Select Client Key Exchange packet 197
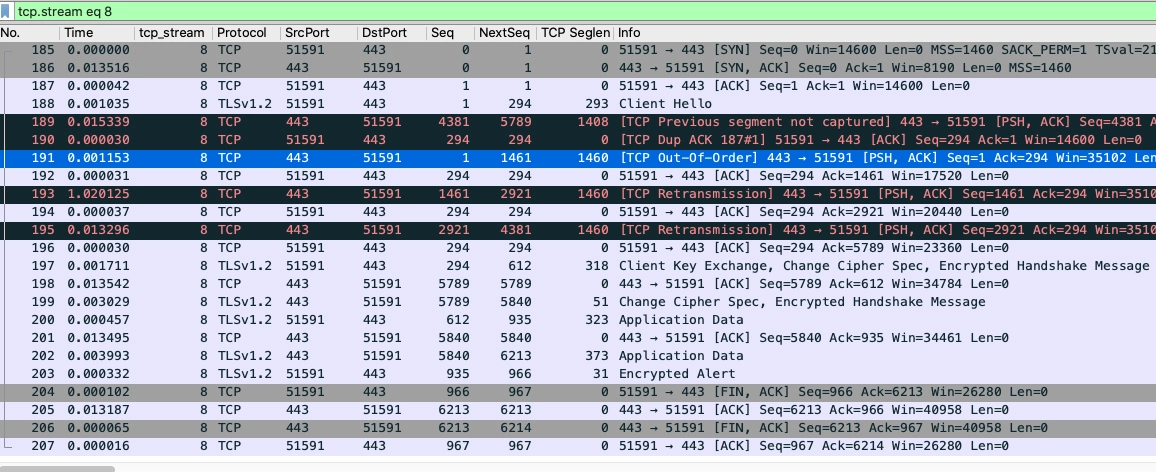 (578, 266)
